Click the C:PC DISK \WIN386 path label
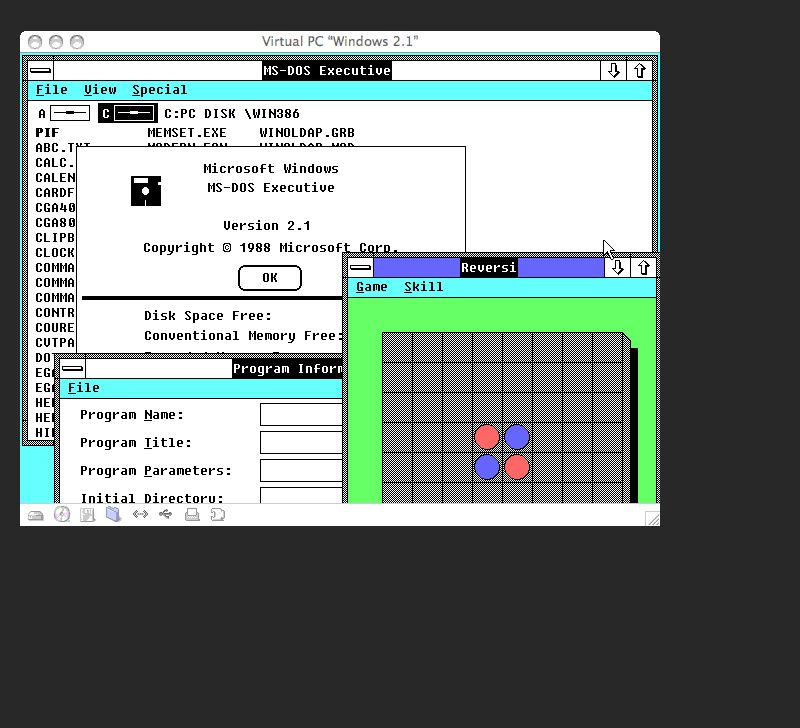Viewport: 800px width, 728px height. click(x=232, y=113)
